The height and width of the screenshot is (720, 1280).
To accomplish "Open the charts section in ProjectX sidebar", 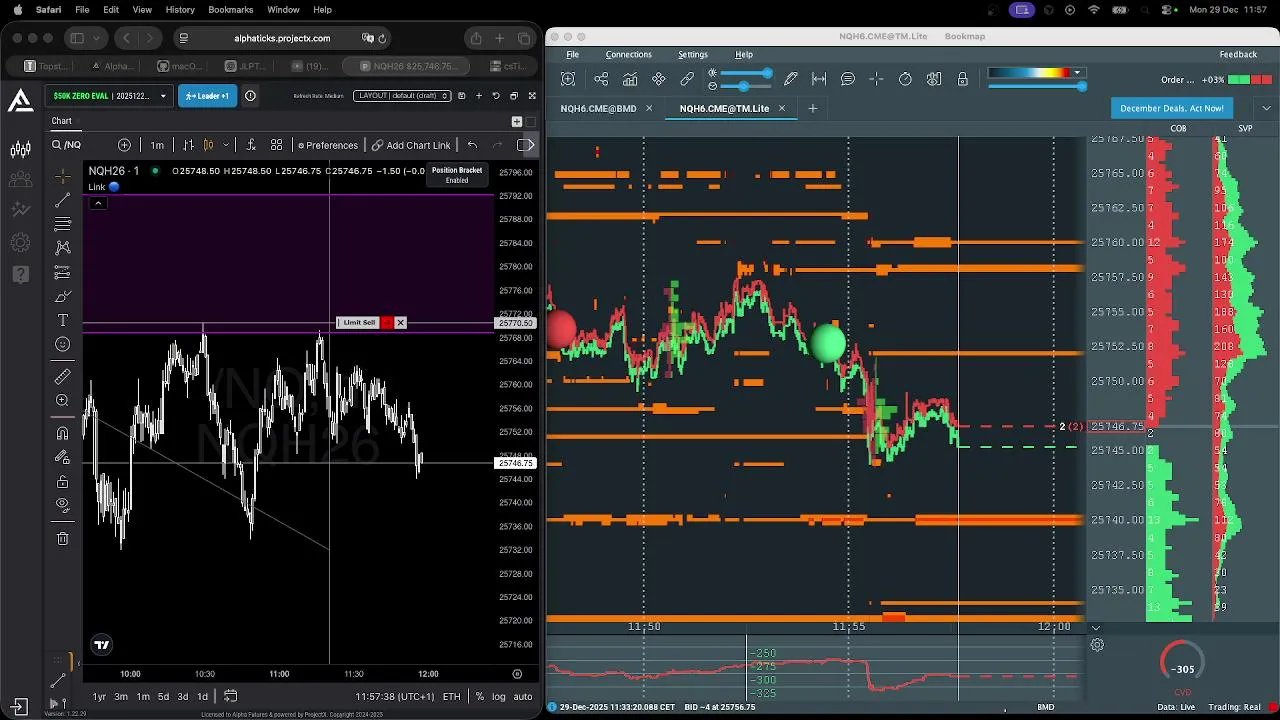I will tap(20, 150).
